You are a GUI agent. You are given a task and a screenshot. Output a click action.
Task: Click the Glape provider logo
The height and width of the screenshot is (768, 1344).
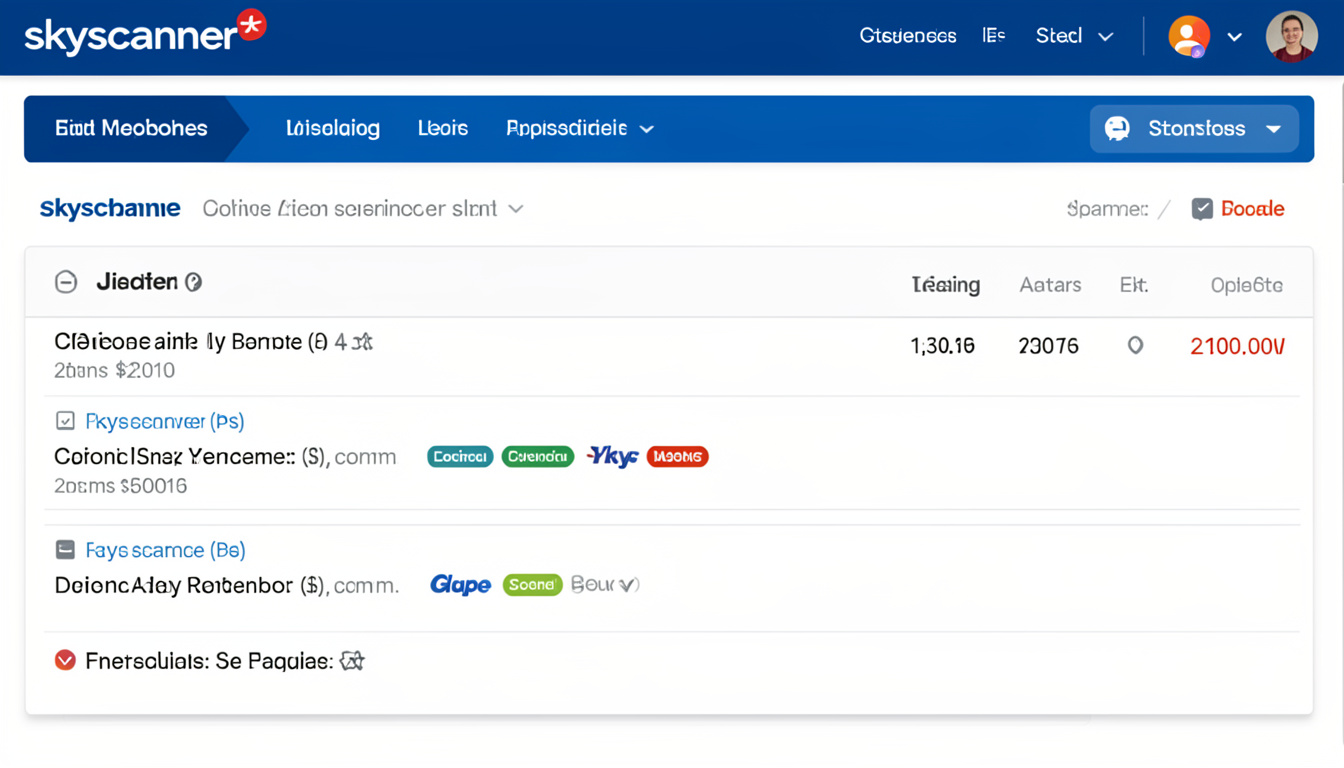coord(460,585)
